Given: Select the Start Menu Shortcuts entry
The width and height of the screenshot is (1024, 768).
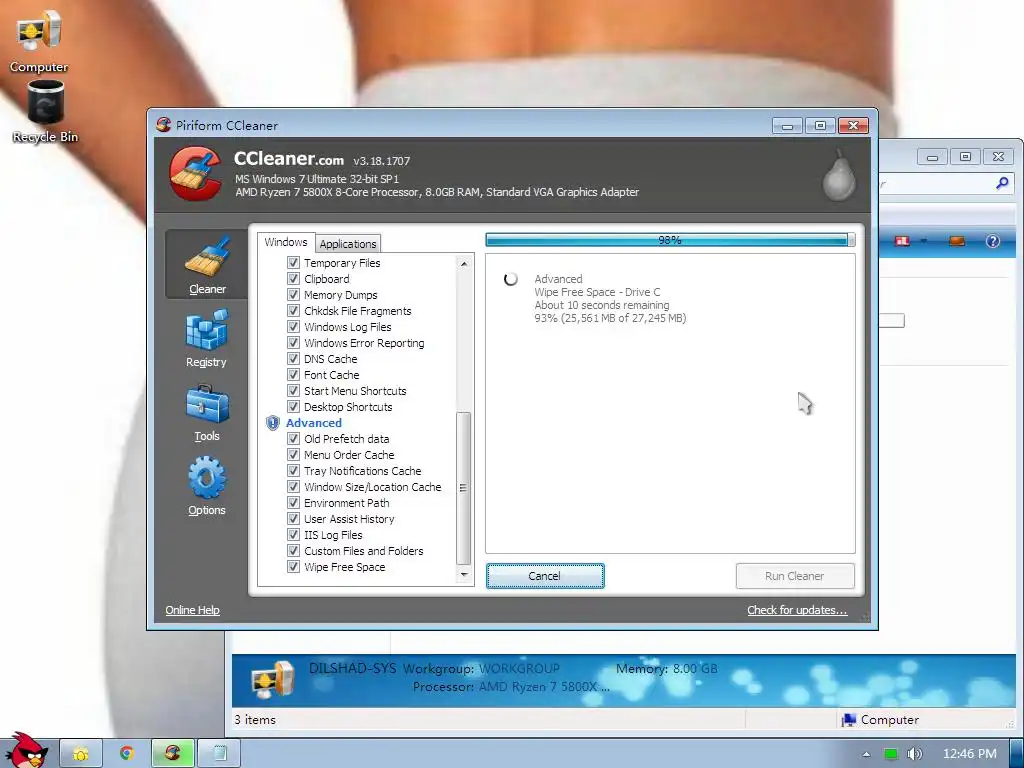Looking at the screenshot, I should click(355, 391).
